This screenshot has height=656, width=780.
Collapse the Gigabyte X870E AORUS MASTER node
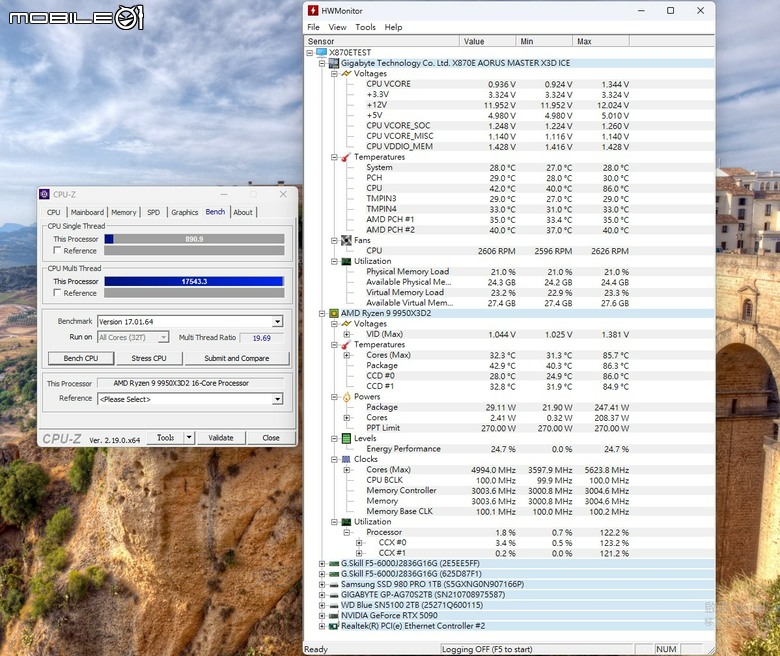click(322, 63)
